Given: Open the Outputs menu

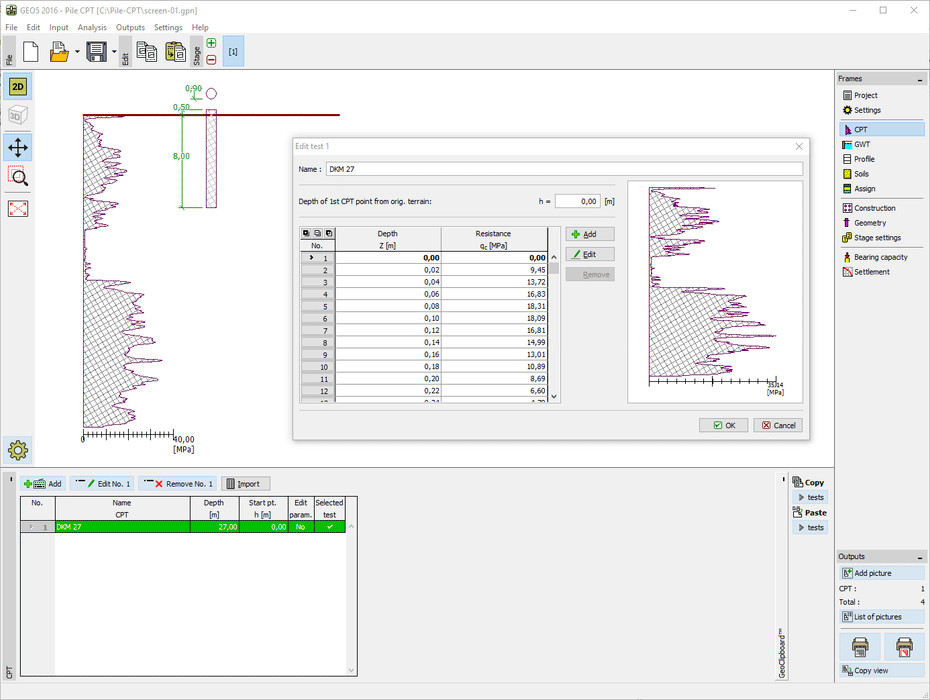Looking at the screenshot, I should 130,27.
